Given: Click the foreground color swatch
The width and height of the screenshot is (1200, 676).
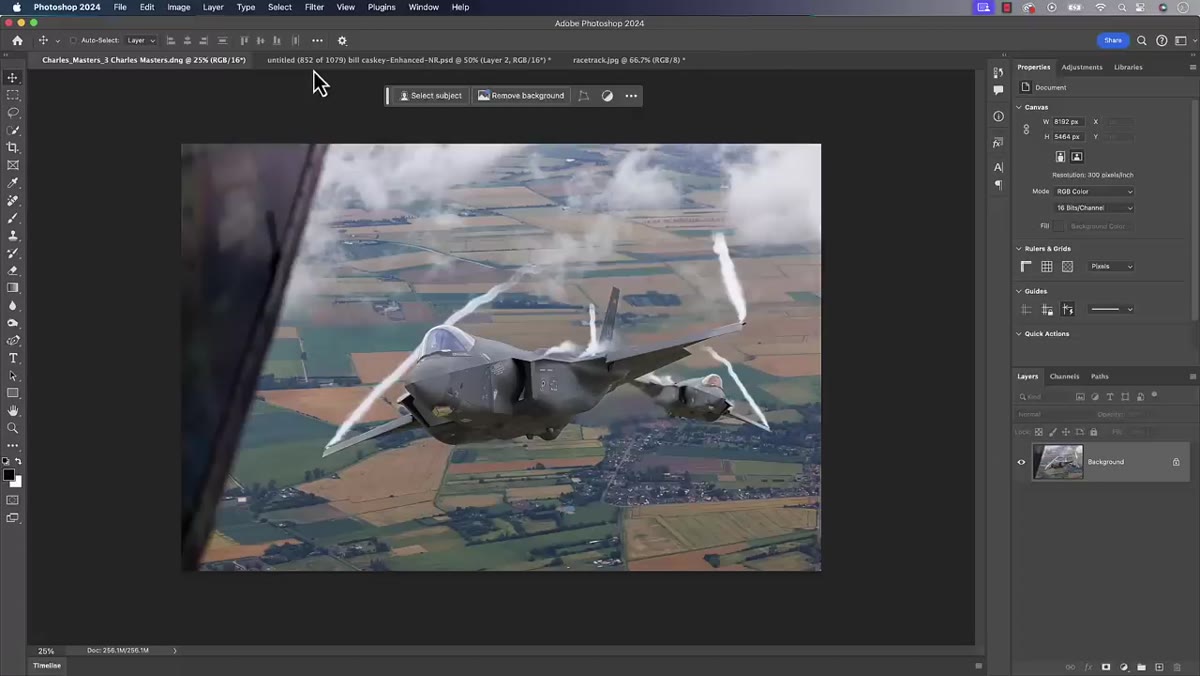Looking at the screenshot, I should (9, 475).
